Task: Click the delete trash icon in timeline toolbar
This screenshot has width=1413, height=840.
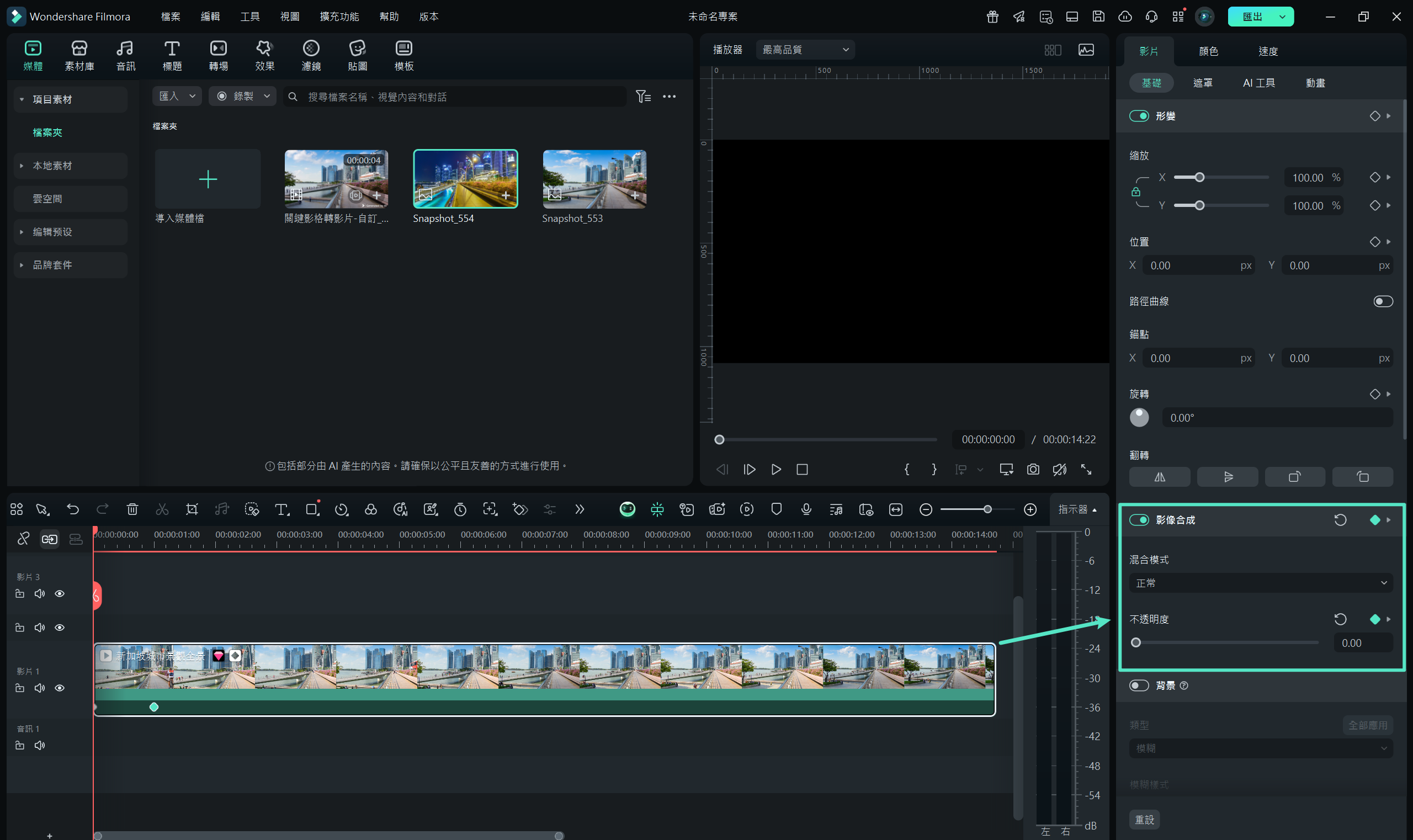Action: point(132,509)
